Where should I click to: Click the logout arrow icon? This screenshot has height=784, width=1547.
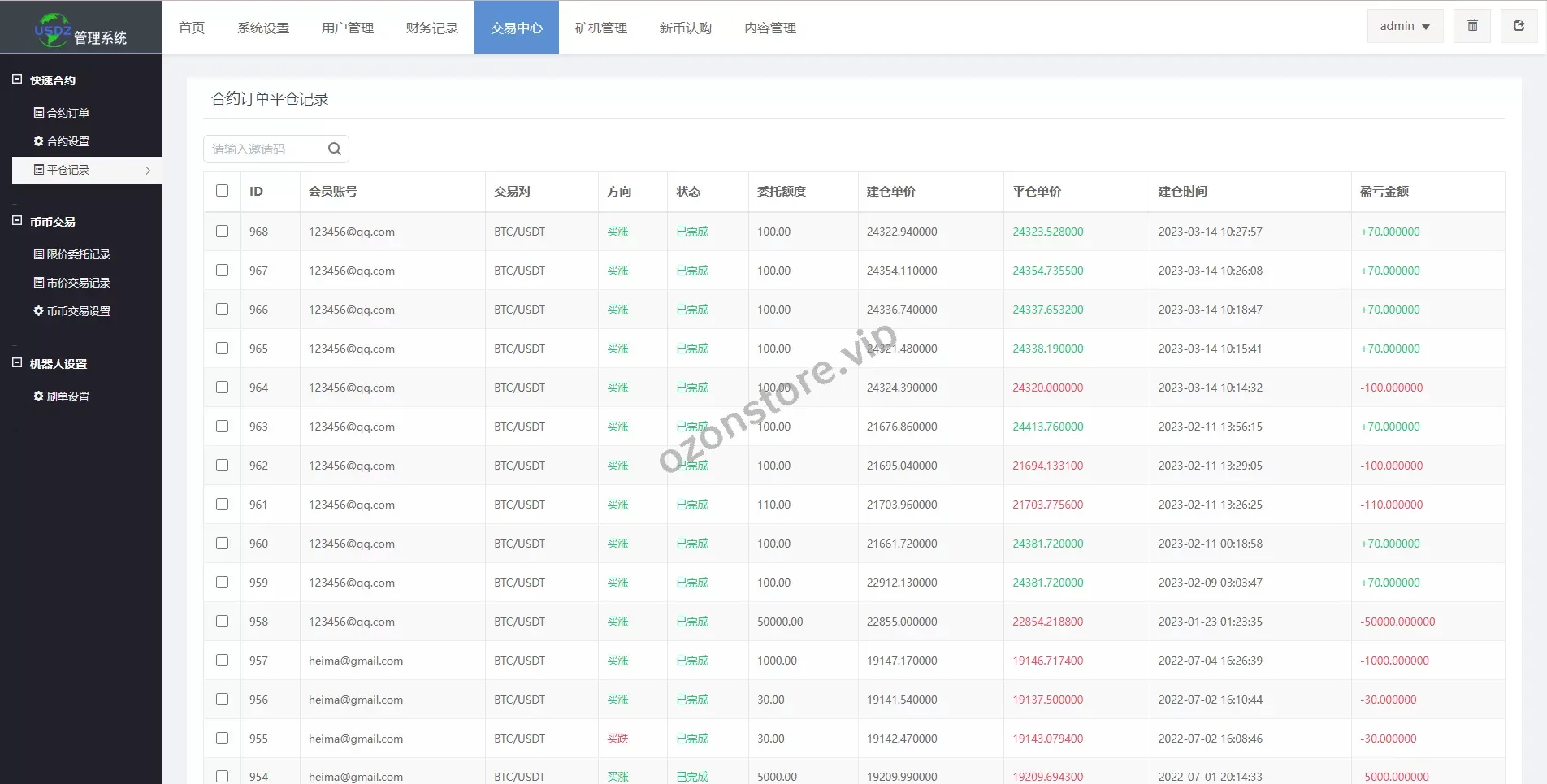pyautogui.click(x=1519, y=26)
